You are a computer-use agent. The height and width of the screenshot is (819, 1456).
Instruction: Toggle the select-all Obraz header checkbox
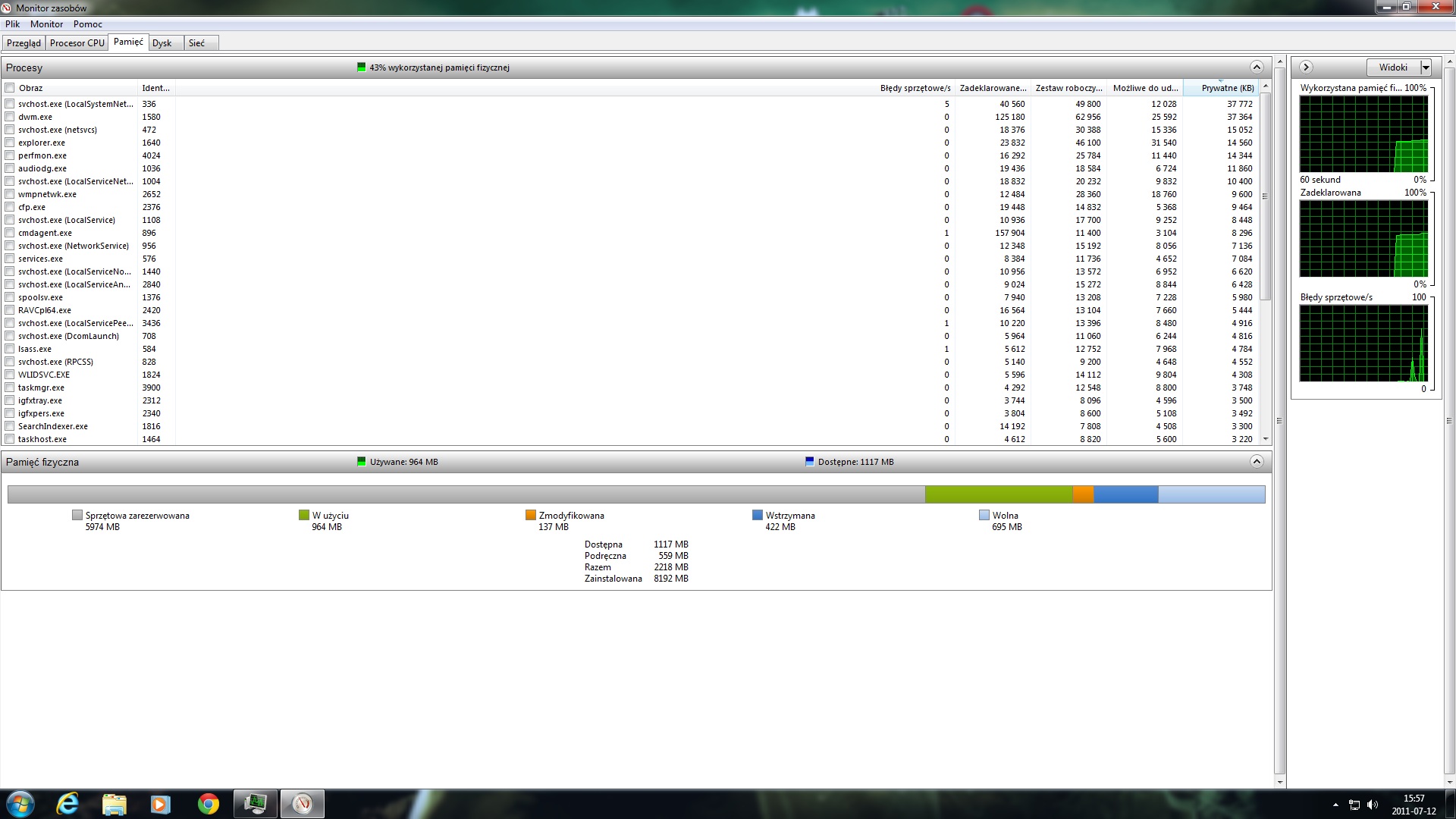coord(10,88)
